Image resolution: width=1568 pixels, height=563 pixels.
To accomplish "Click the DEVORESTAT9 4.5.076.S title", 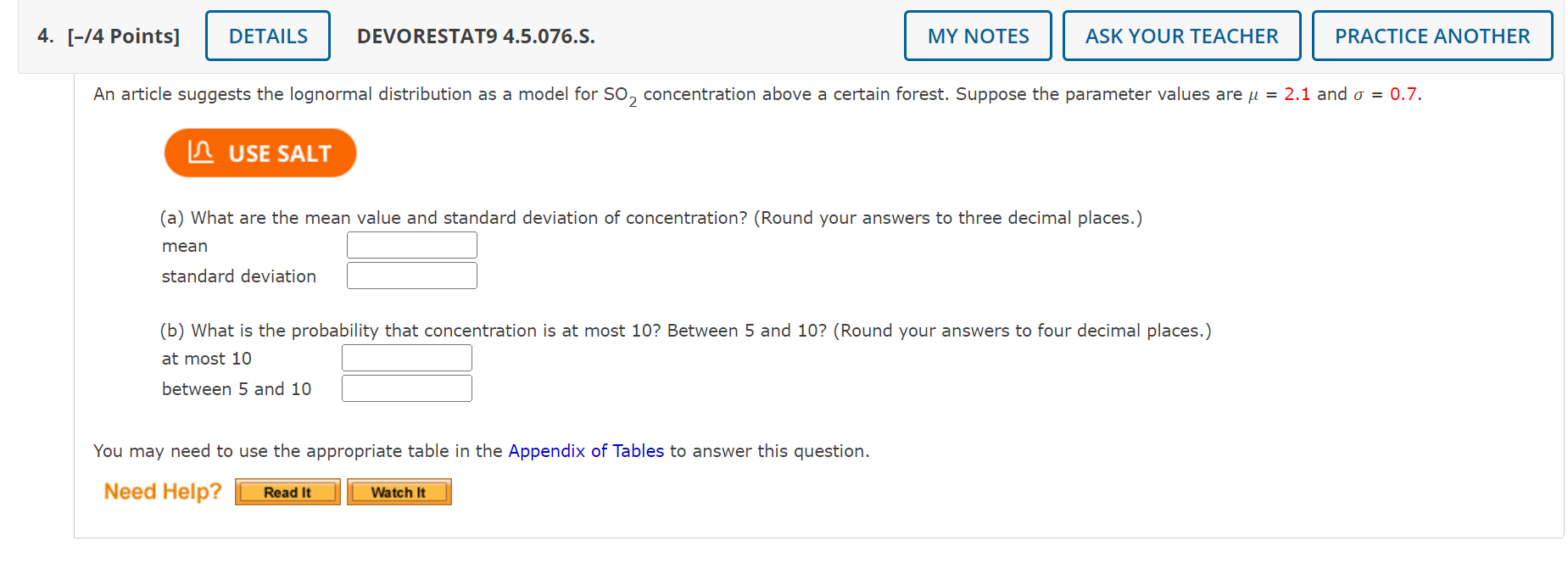I will (x=476, y=36).
